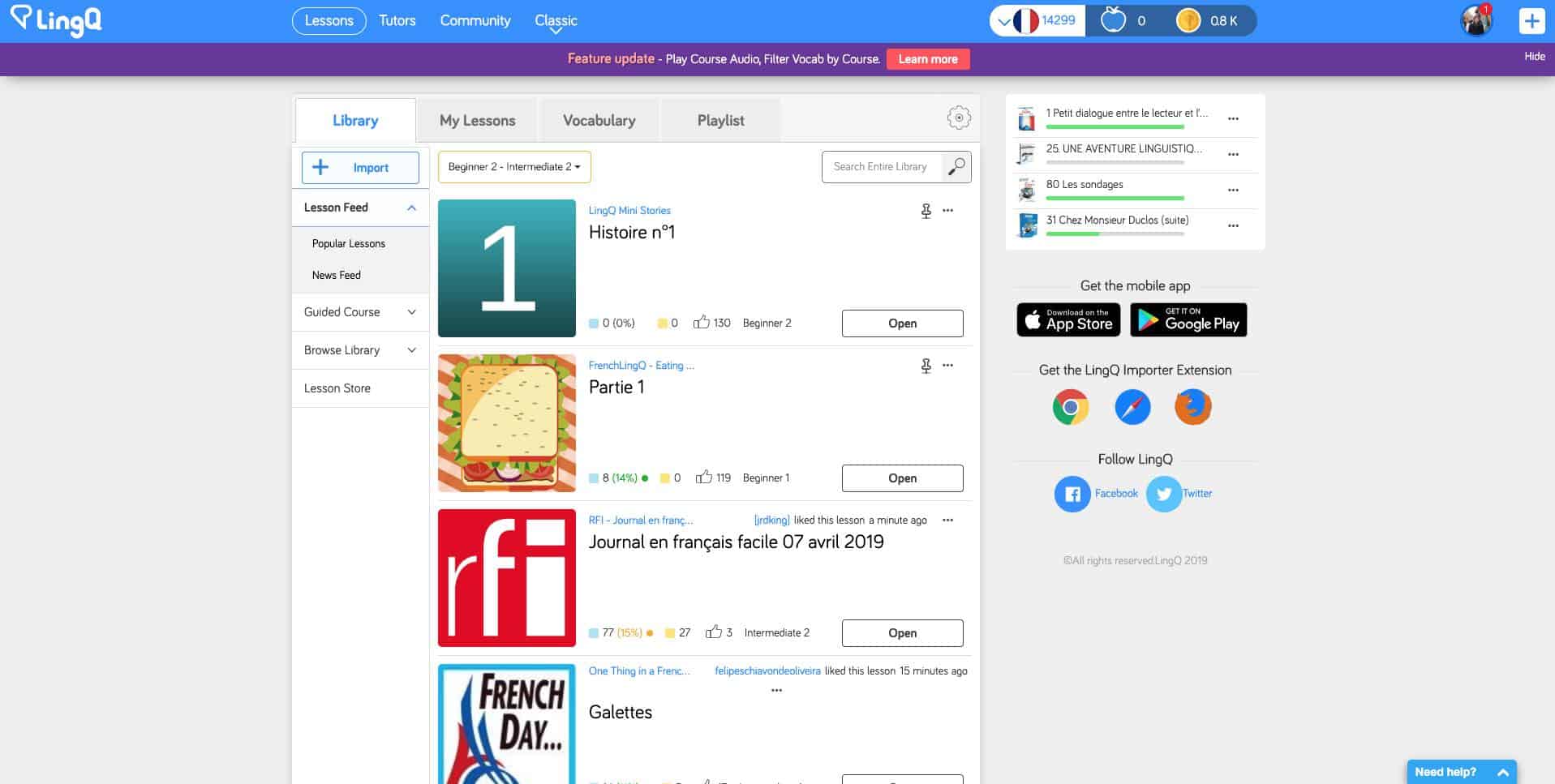The height and width of the screenshot is (784, 1555).
Task: Switch to the Vocabulary tab
Action: coord(599,121)
